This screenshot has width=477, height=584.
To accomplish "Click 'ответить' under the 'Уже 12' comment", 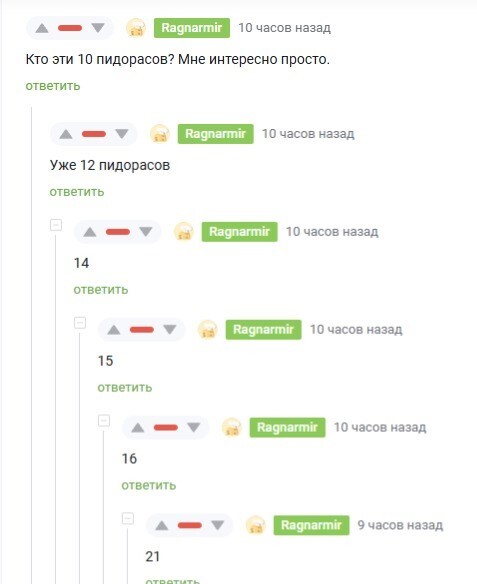I will (x=77, y=192).
